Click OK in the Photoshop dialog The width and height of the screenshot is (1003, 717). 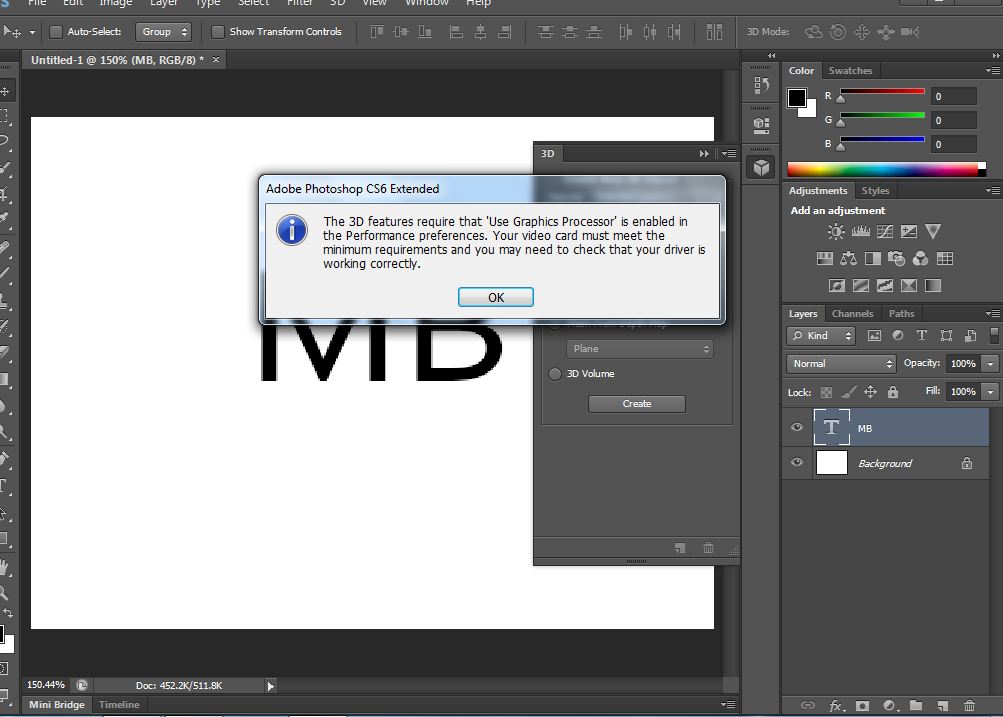click(x=496, y=297)
